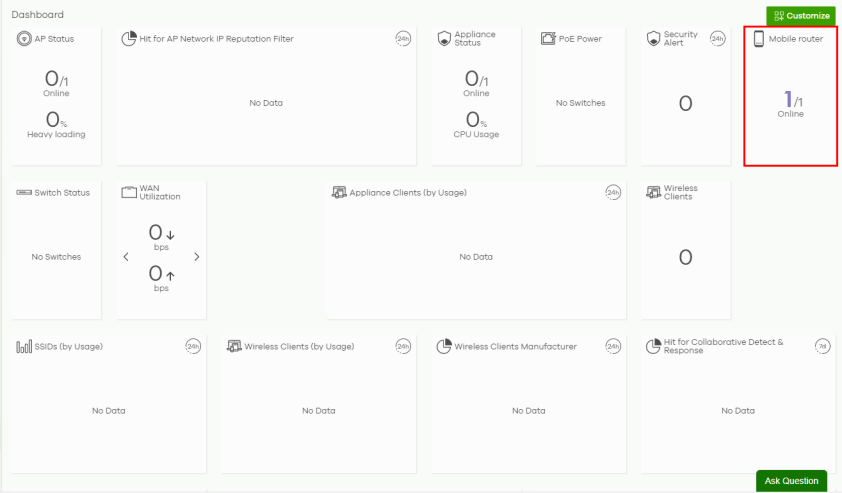The height and width of the screenshot is (493, 842).
Task: Go to previous WAN Utilization interface
Action: [126, 257]
